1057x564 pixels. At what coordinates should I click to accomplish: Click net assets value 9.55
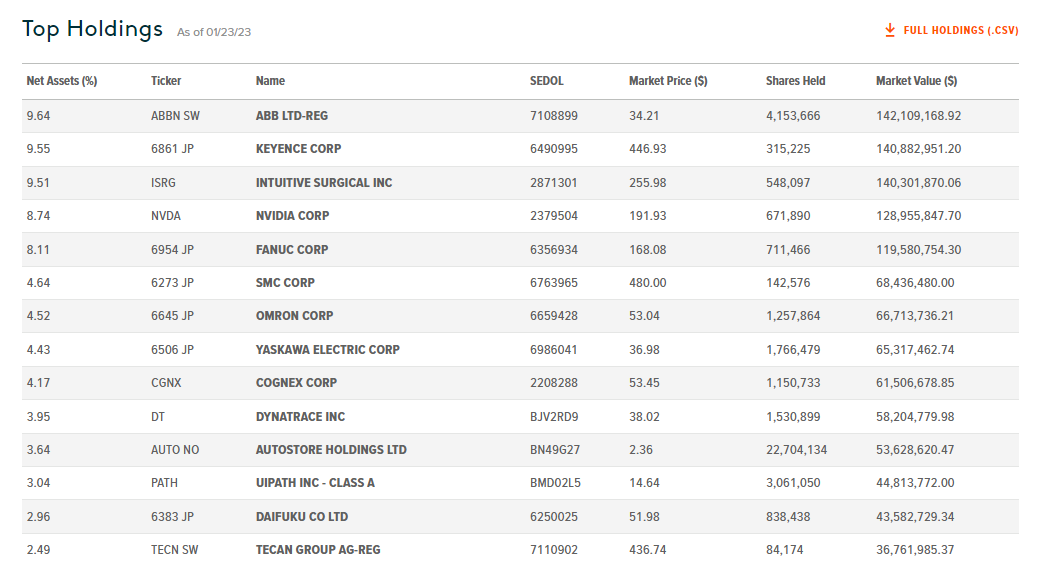click(38, 149)
